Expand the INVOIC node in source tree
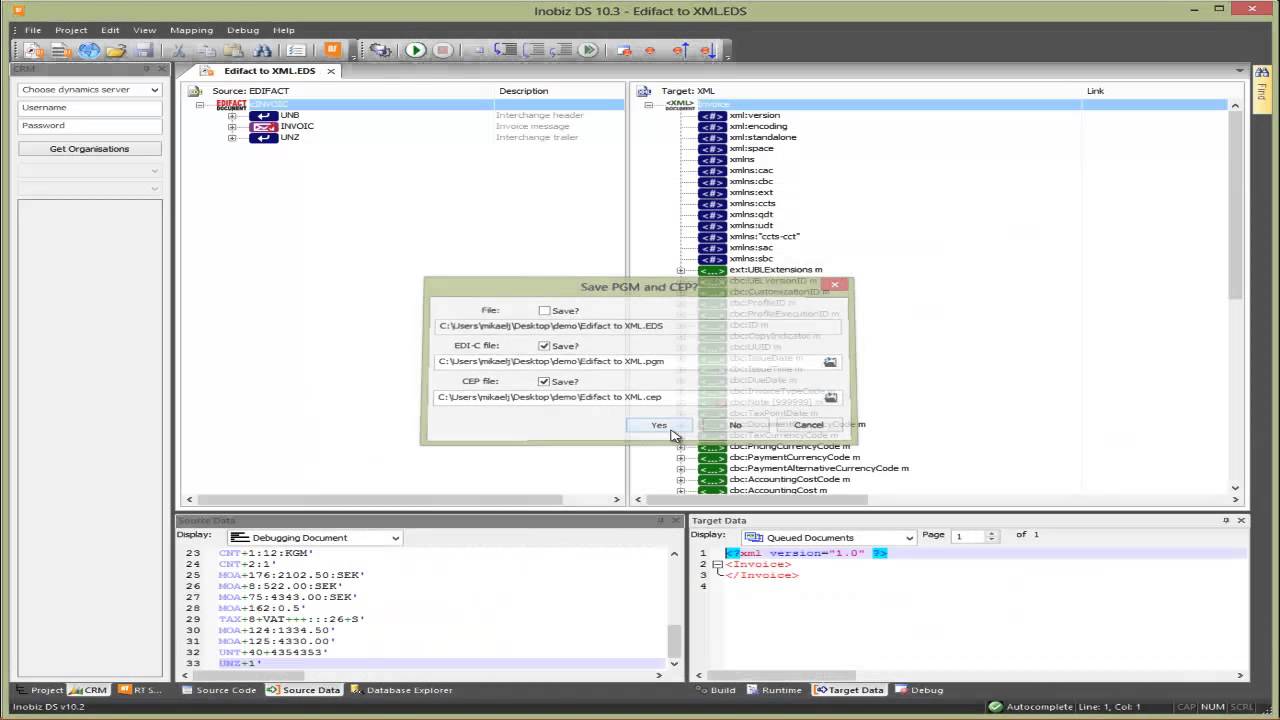The image size is (1280, 720). click(x=232, y=126)
